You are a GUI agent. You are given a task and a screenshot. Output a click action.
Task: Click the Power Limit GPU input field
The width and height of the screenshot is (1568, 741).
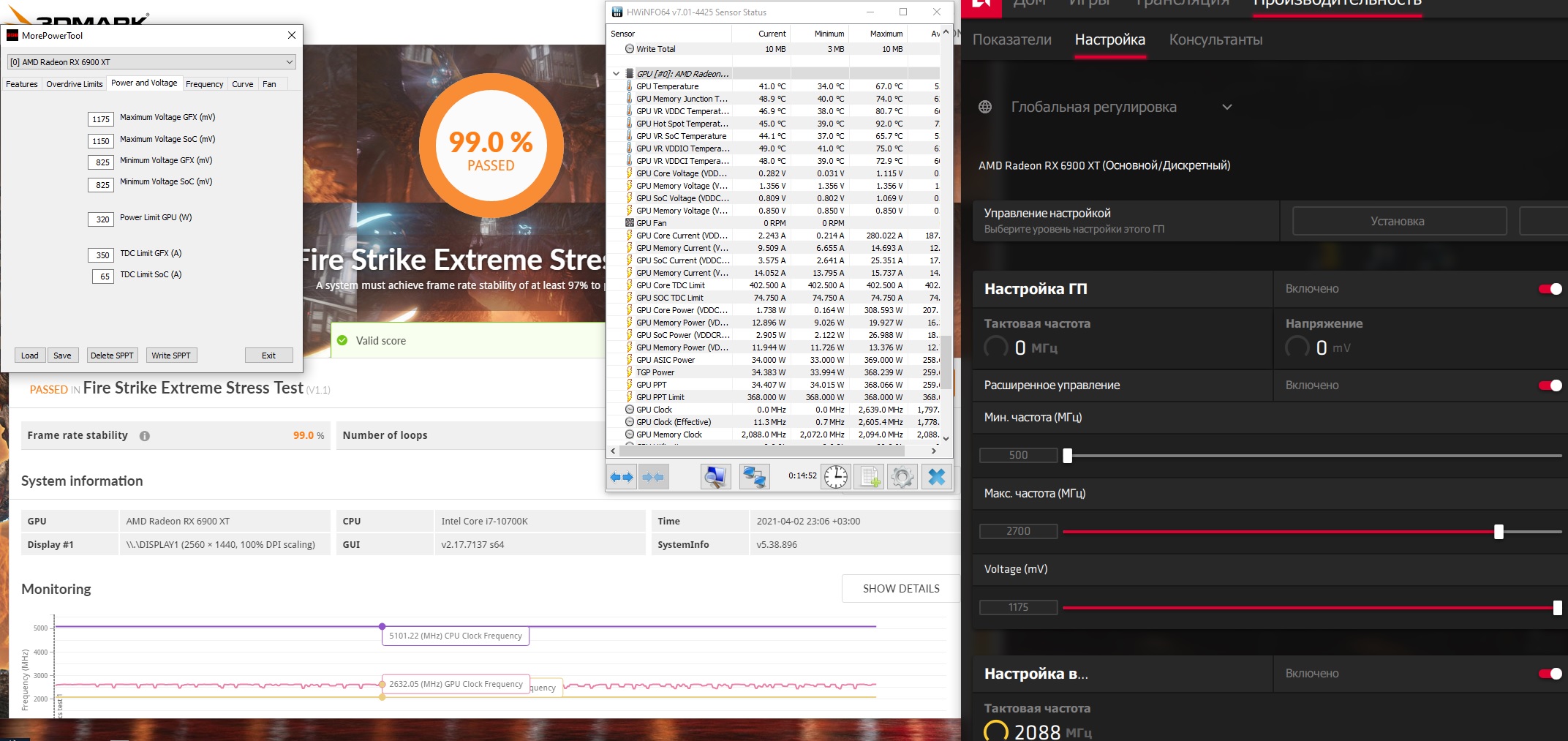tap(101, 219)
